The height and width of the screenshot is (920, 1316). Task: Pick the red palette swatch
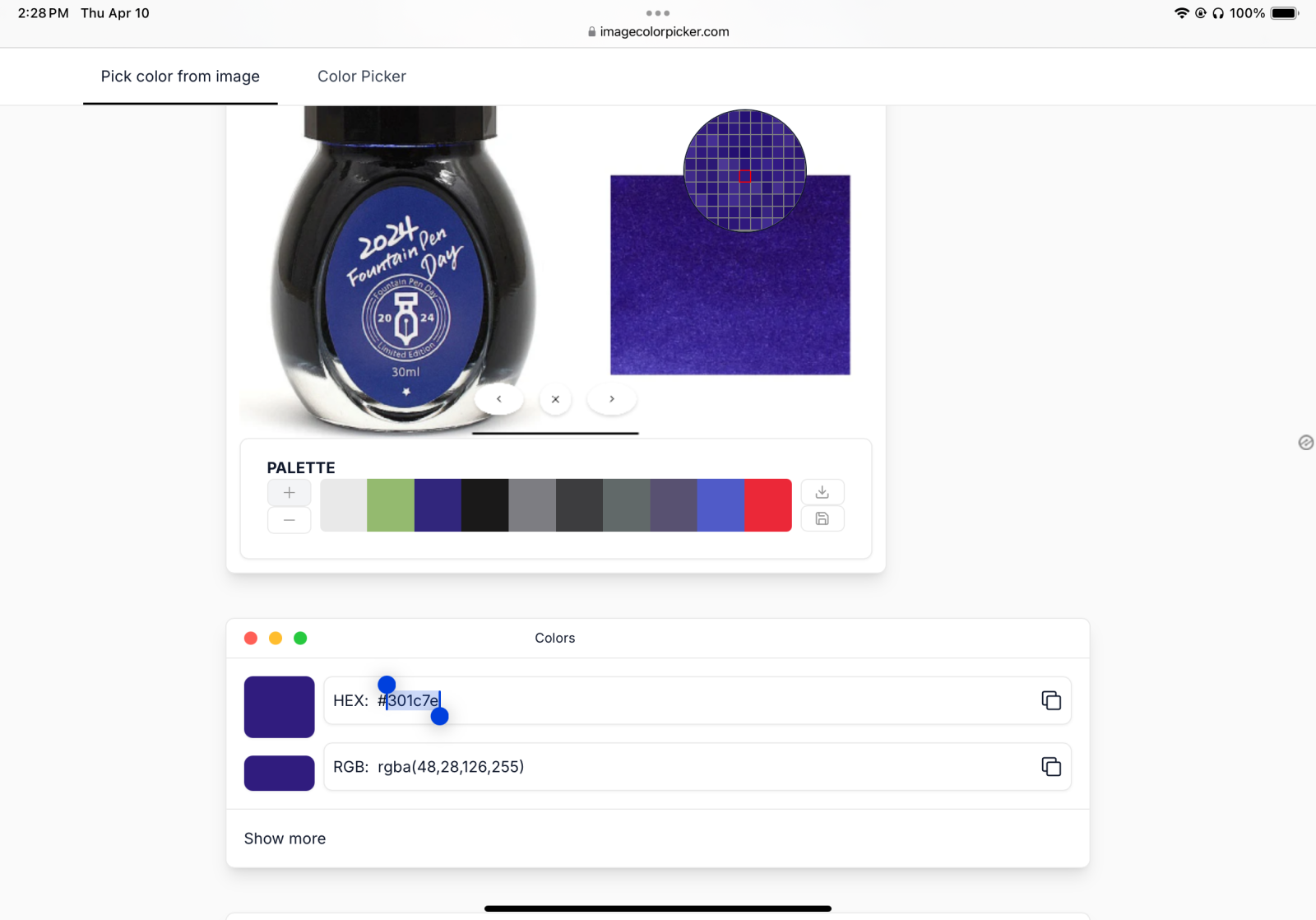pyautogui.click(x=767, y=505)
